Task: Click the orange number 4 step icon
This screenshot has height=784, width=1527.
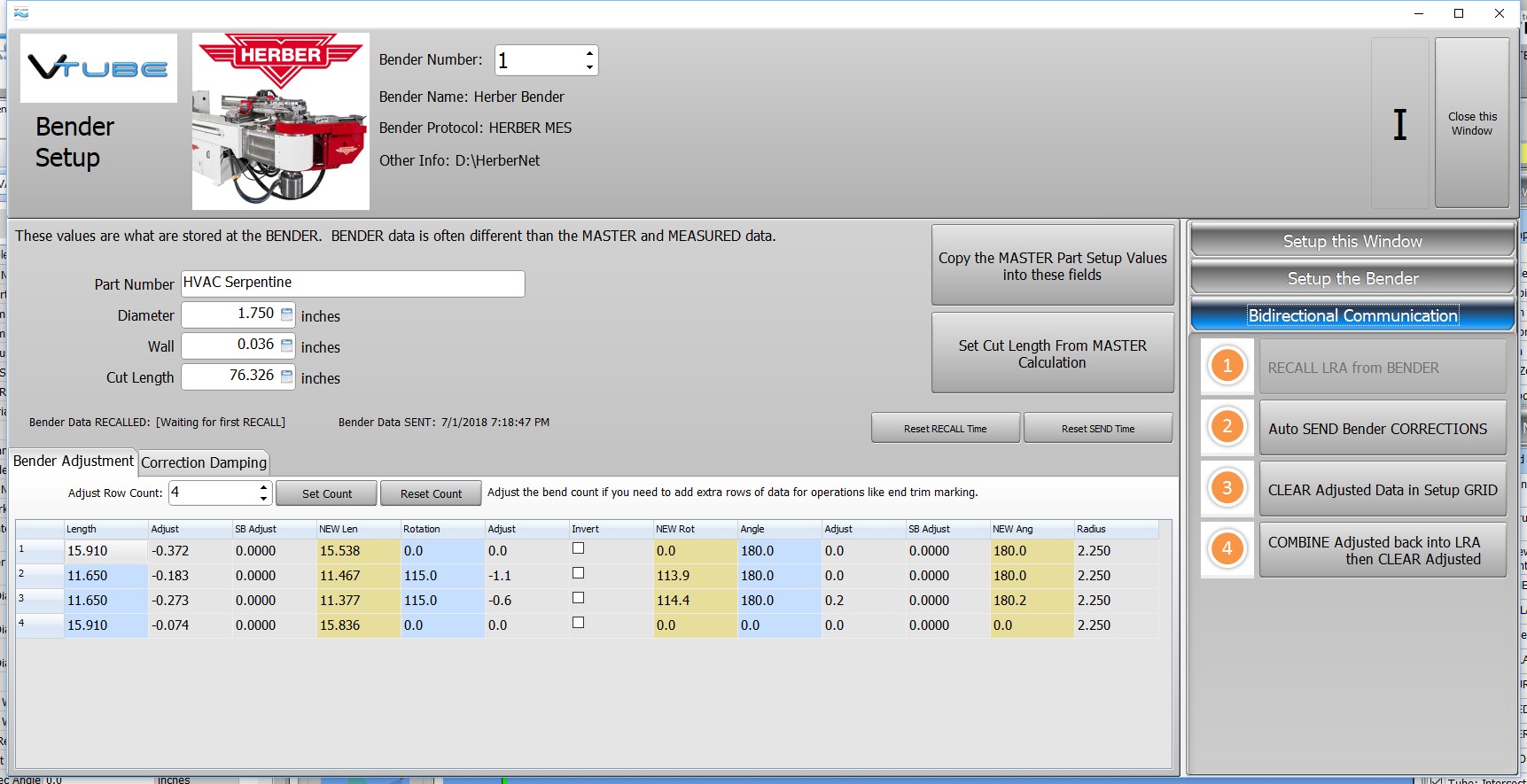Action: pyautogui.click(x=1227, y=549)
